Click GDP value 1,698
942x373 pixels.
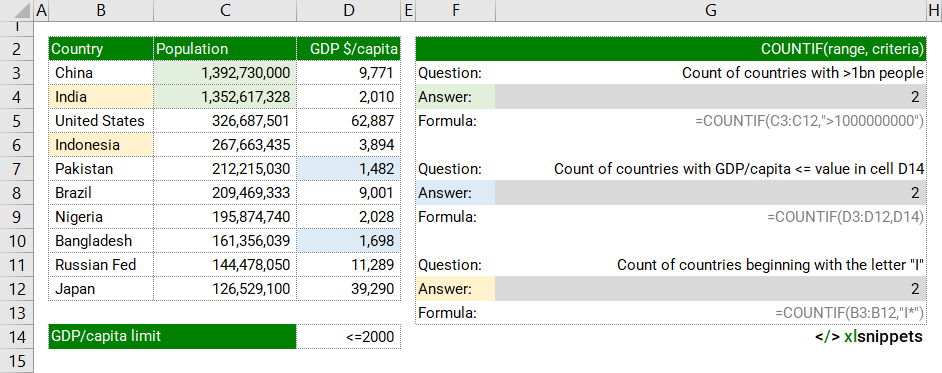click(348, 241)
